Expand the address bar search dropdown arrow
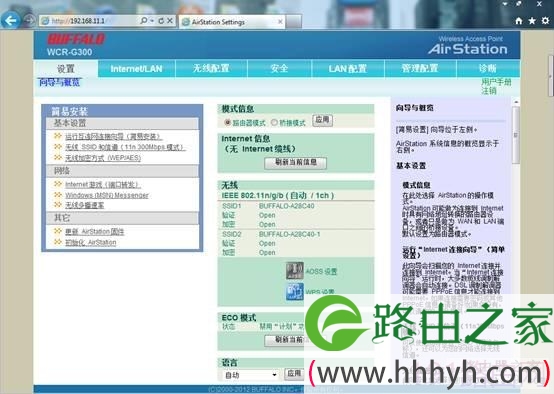 pos(152,21)
